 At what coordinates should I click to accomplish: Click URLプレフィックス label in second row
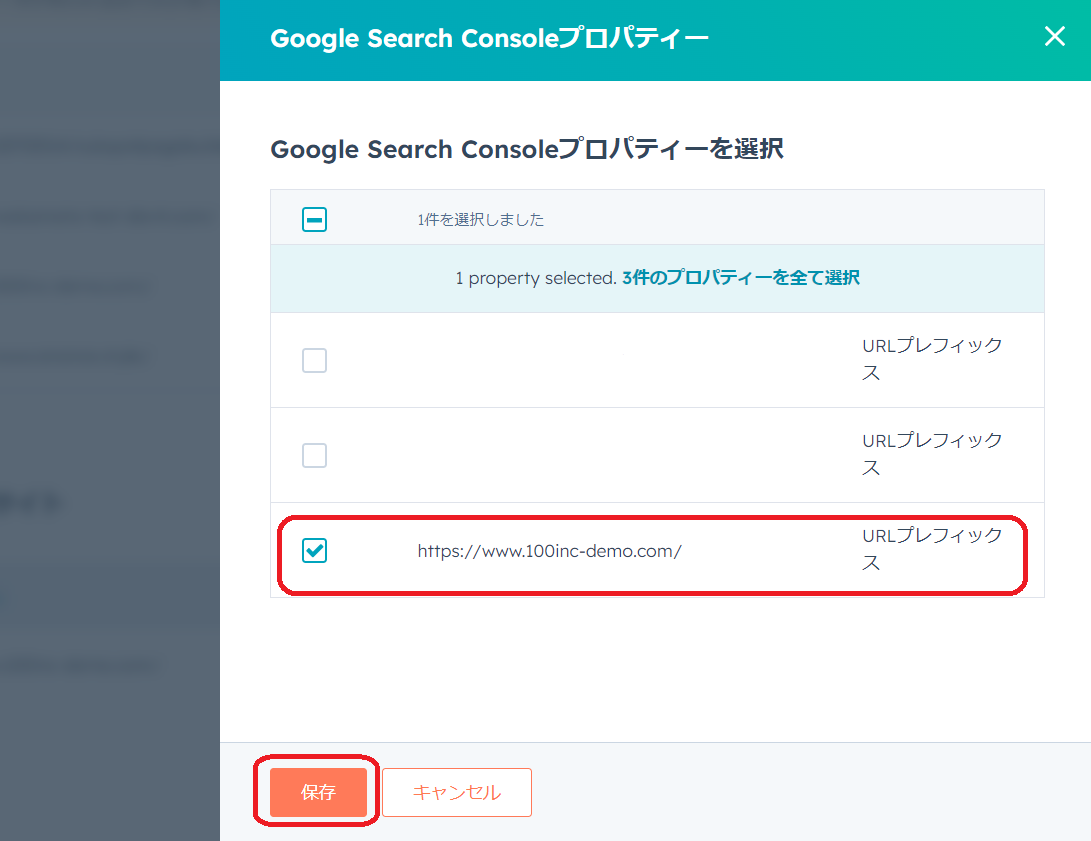[x=932, y=454]
